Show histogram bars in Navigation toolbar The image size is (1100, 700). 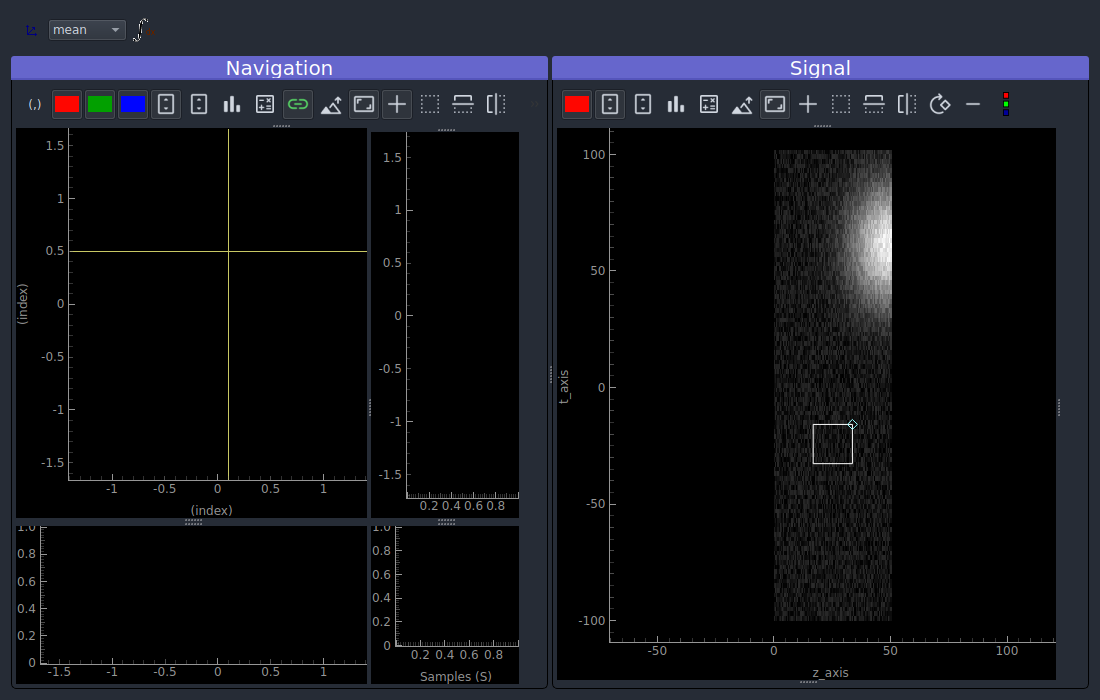click(232, 105)
